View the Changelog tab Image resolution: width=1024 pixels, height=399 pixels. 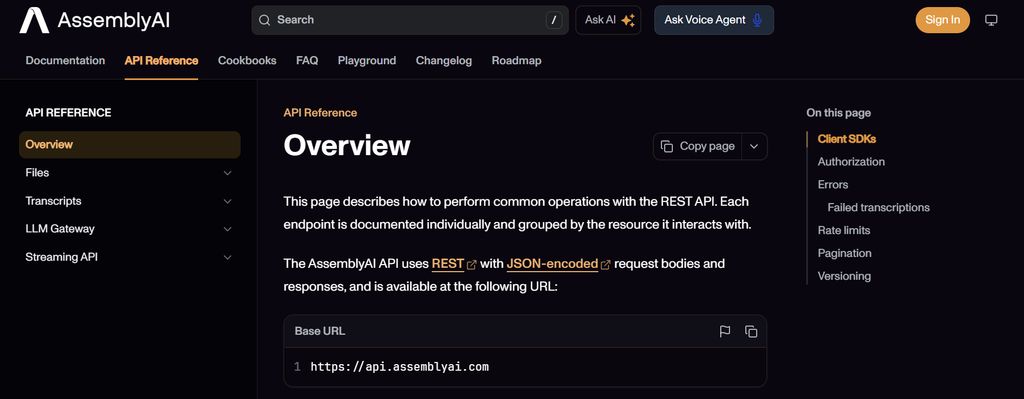point(443,61)
